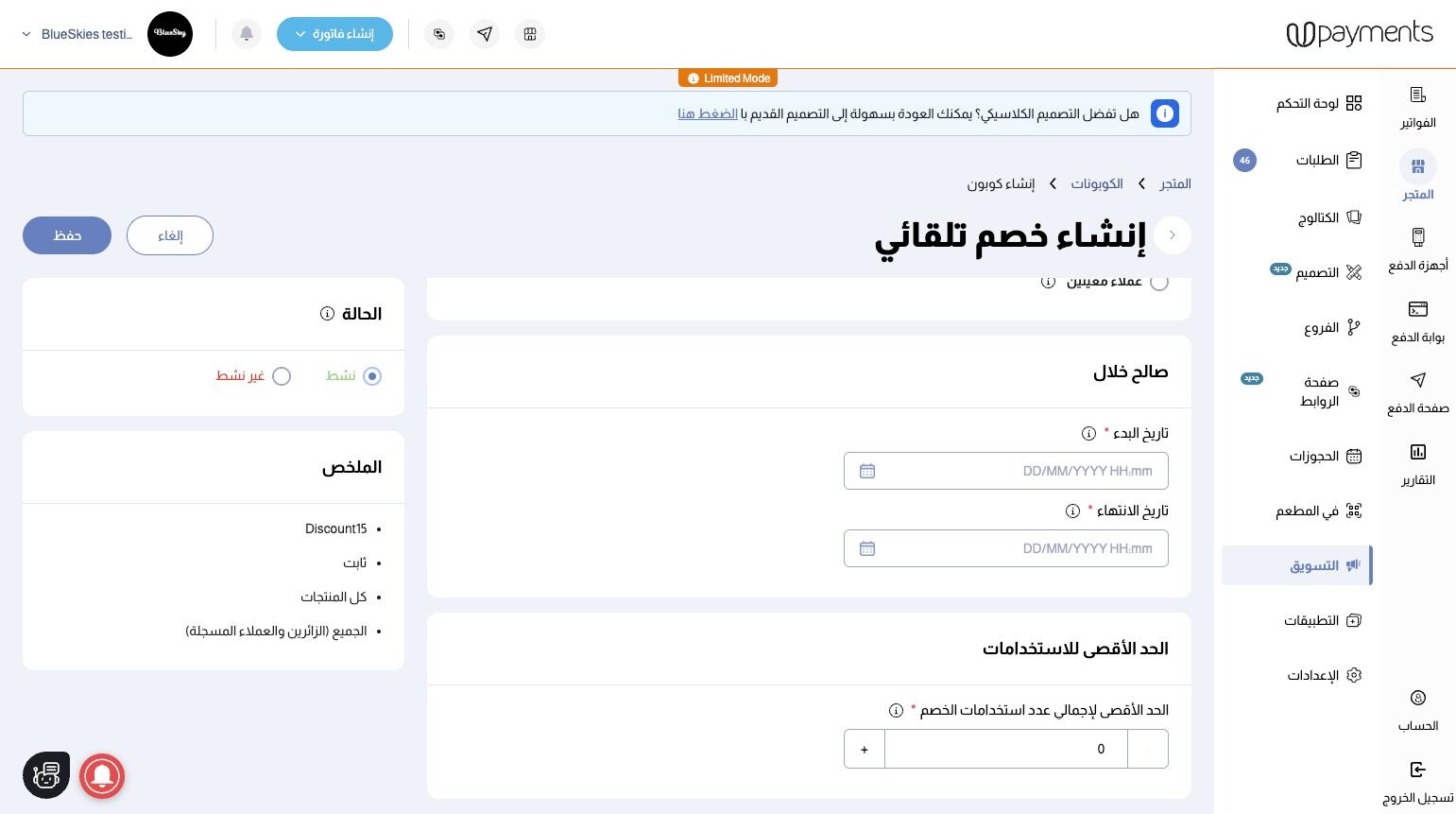Open صفحة الدفع payment page icon
Image resolution: width=1456 pixels, height=814 pixels.
tap(1417, 380)
